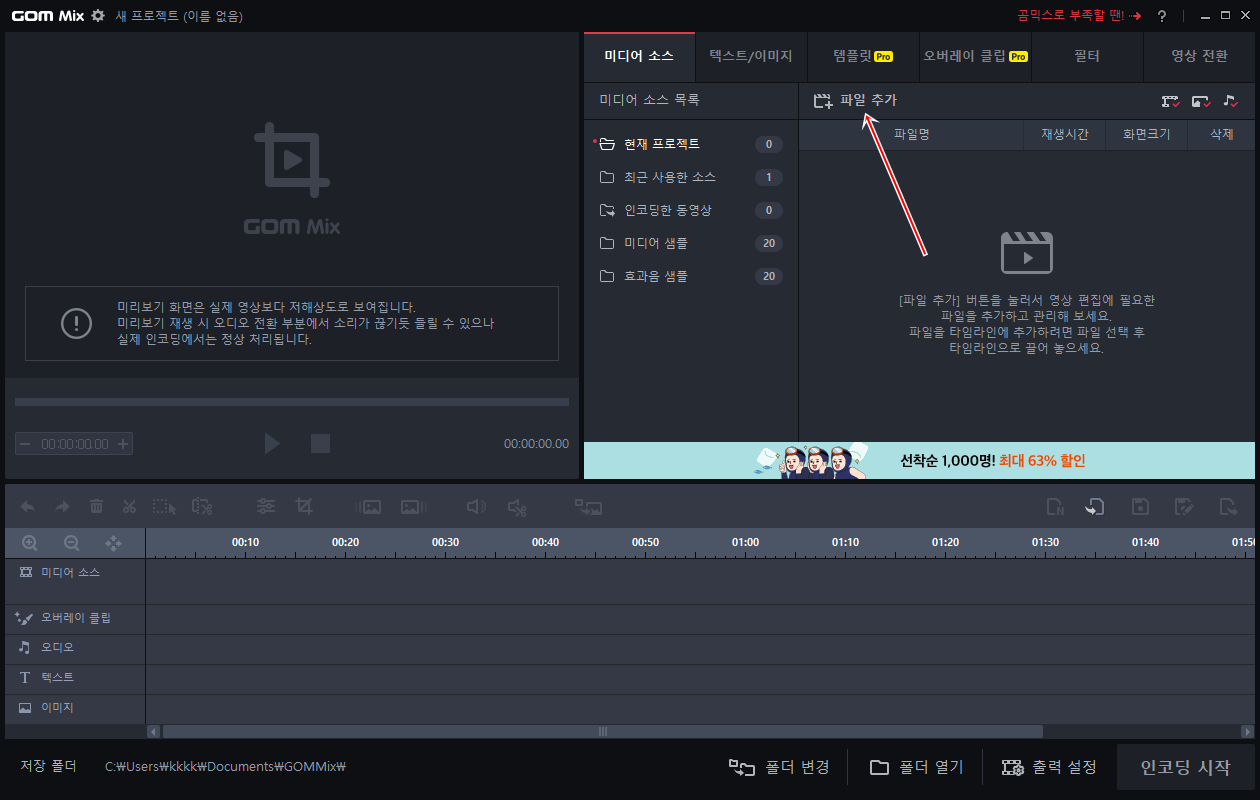The image size is (1260, 800).
Task: Toggle the audio file filter icon
Action: (1231, 101)
